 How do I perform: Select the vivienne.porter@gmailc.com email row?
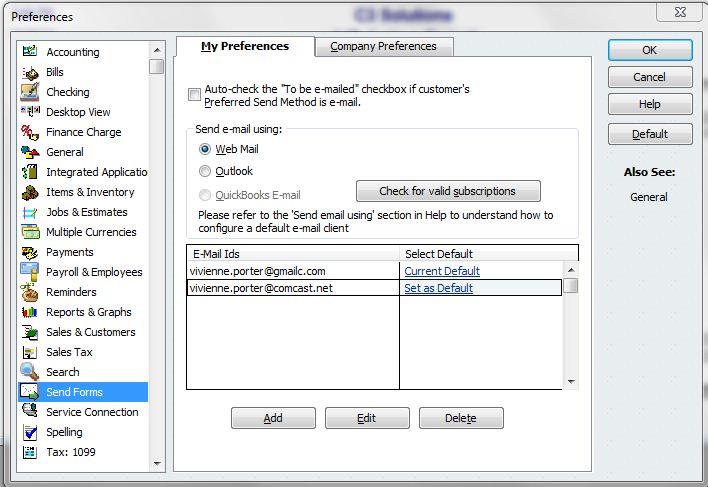point(374,271)
